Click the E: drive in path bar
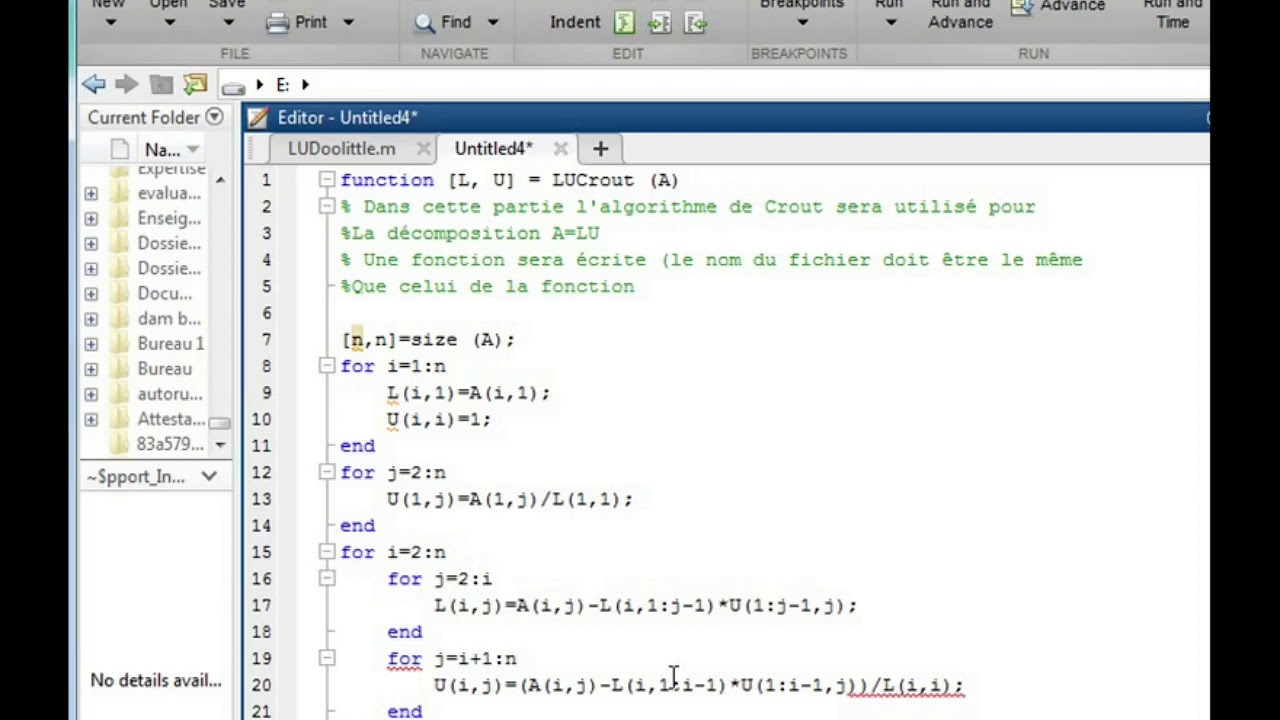Image resolution: width=1280 pixels, height=720 pixels. (282, 85)
